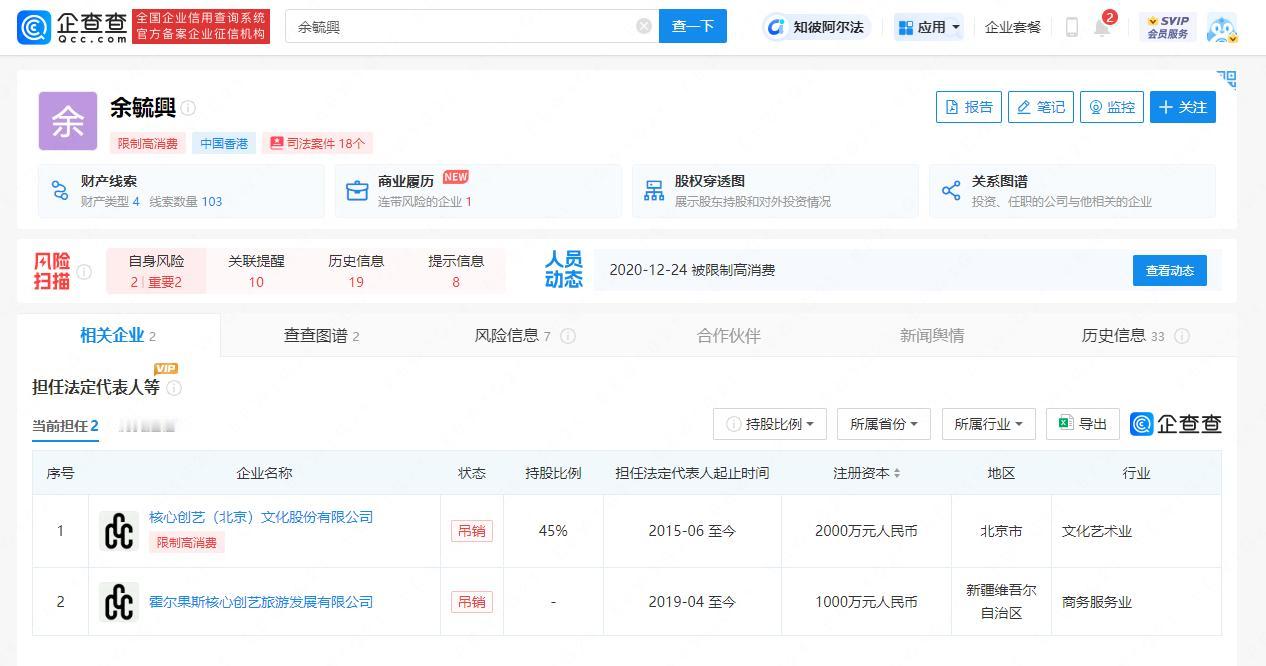Click the mobile phone icon
Image resolution: width=1266 pixels, height=666 pixels.
coord(1071,27)
